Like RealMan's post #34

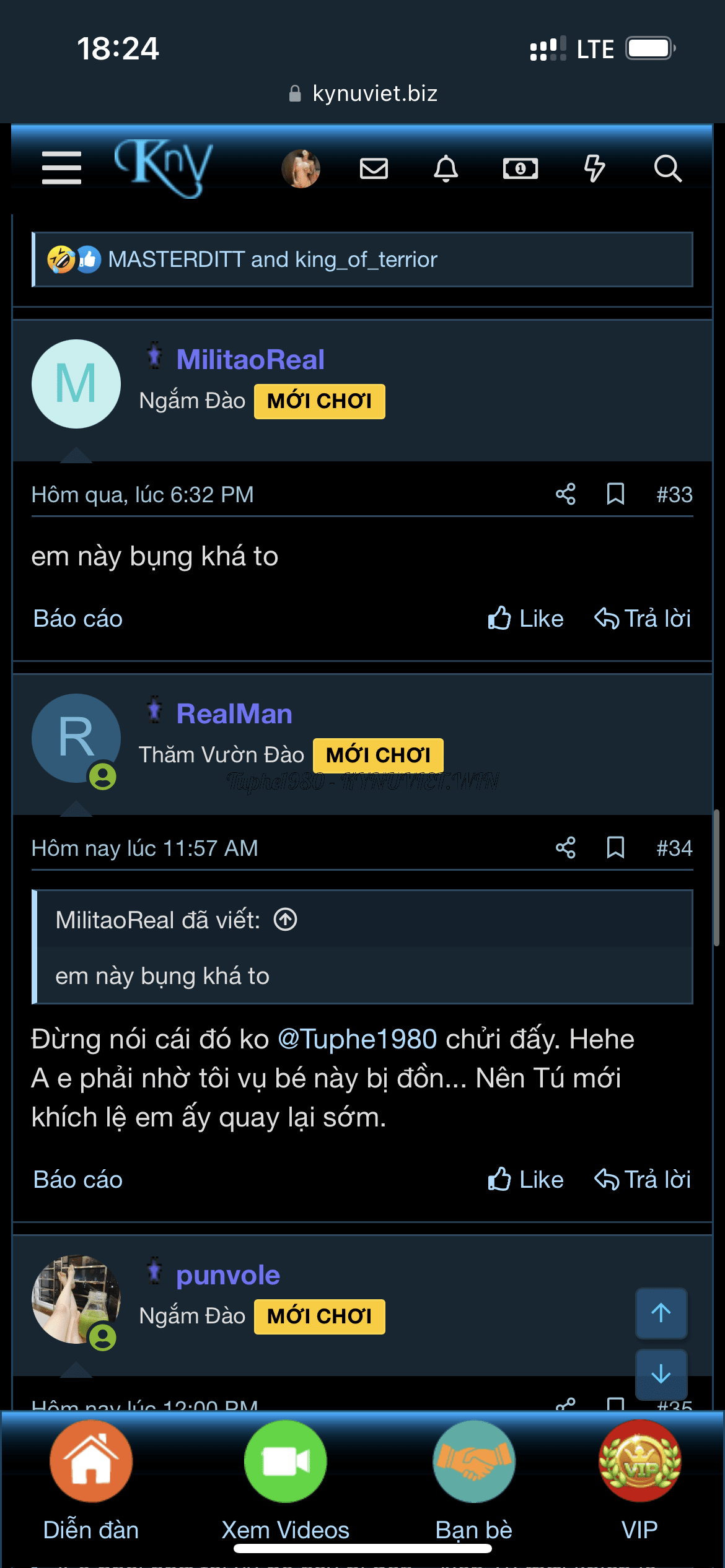[525, 1180]
